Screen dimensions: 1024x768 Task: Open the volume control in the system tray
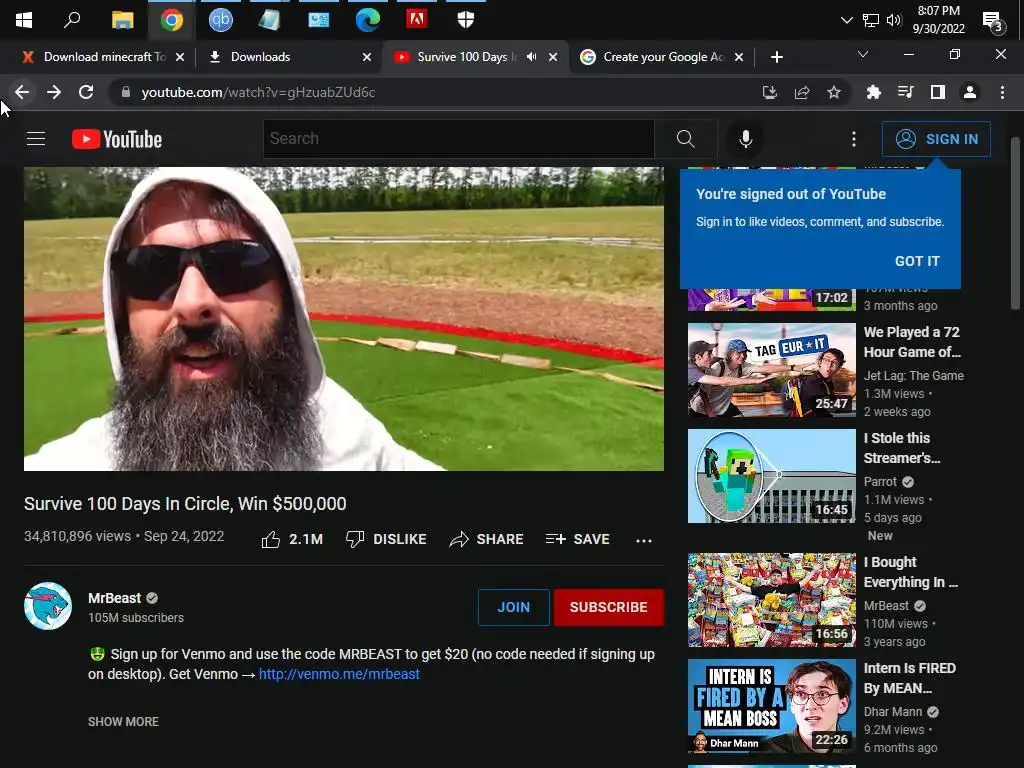pos(893,20)
